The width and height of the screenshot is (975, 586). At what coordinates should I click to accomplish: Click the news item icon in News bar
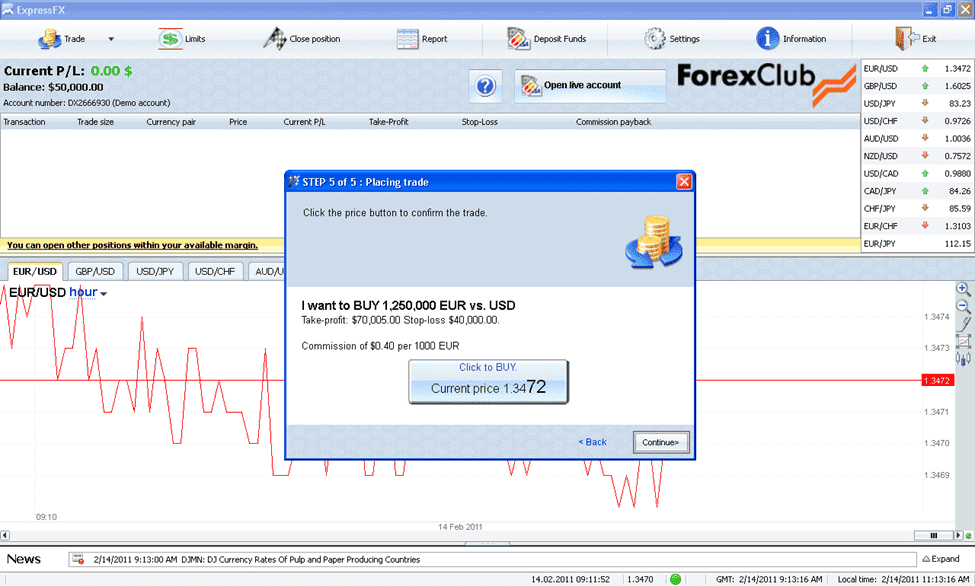pyautogui.click(x=78, y=559)
